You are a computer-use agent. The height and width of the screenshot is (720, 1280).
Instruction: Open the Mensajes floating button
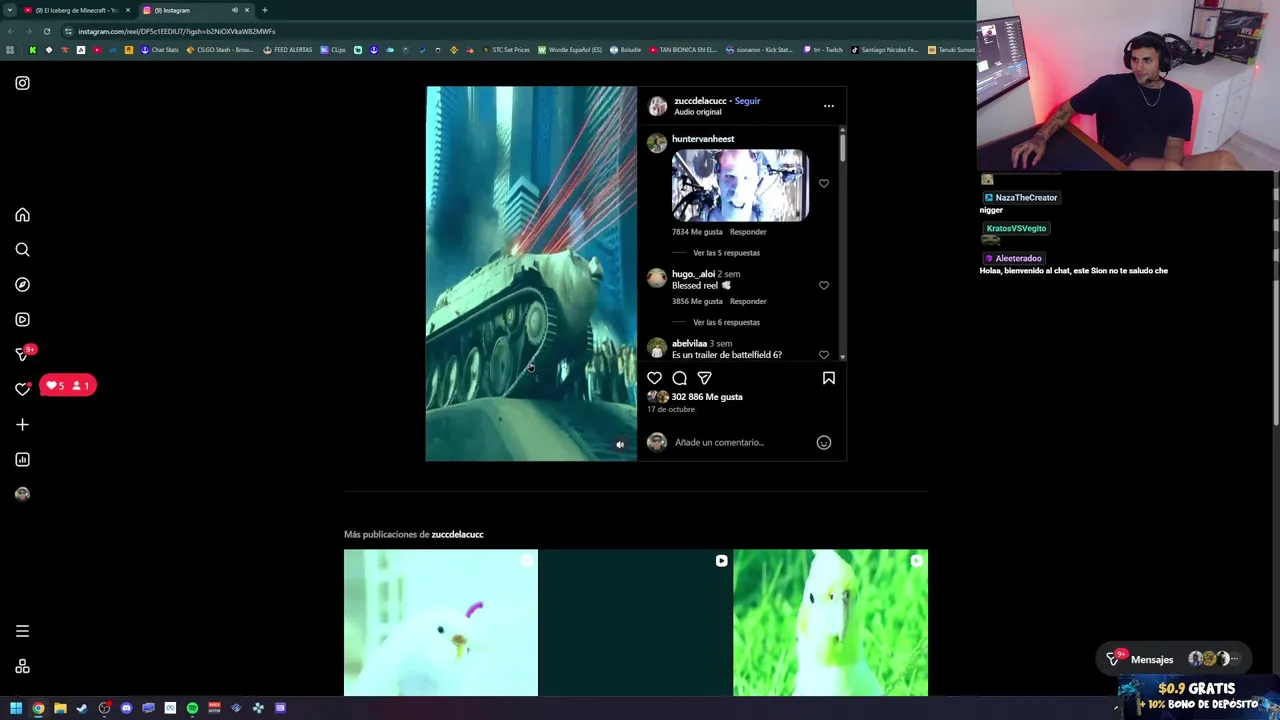point(1173,659)
